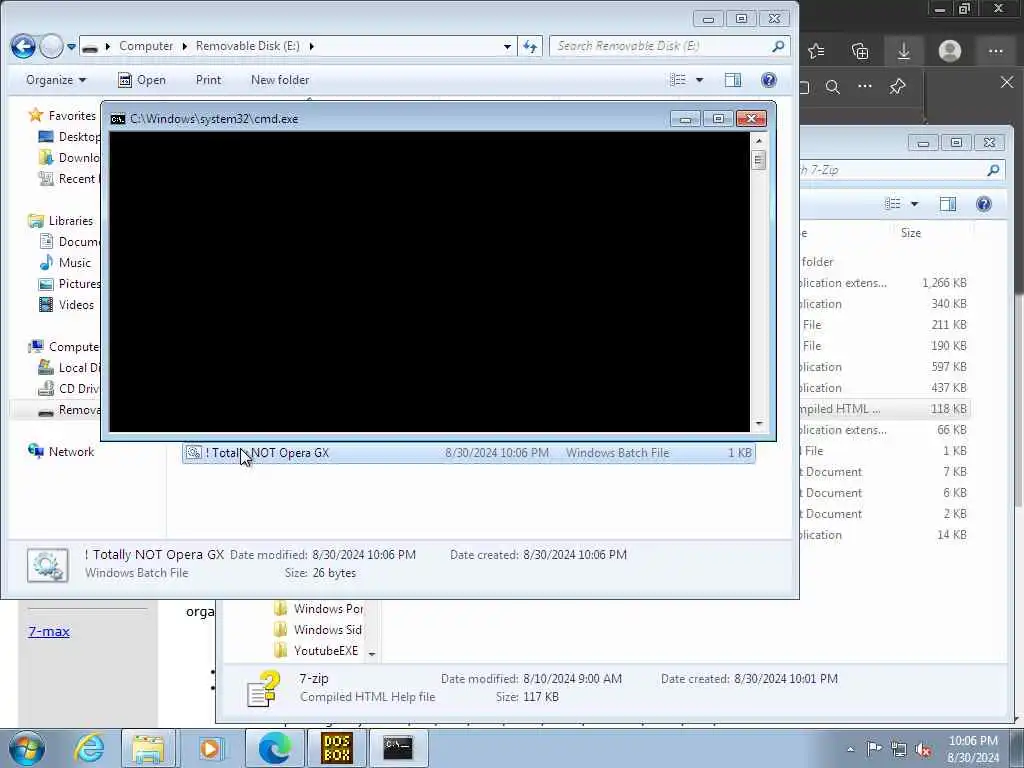Open the 7-max link on web page
Image resolution: width=1024 pixels, height=768 pixels.
[49, 632]
